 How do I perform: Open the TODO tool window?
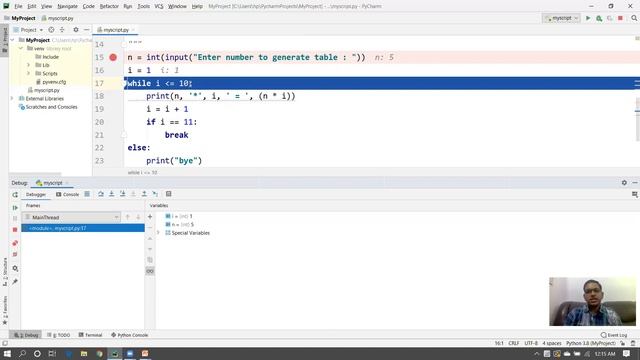click(x=58, y=335)
